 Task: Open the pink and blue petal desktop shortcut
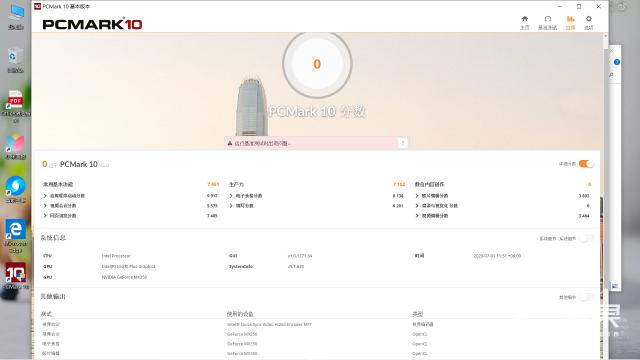[x=16, y=147]
